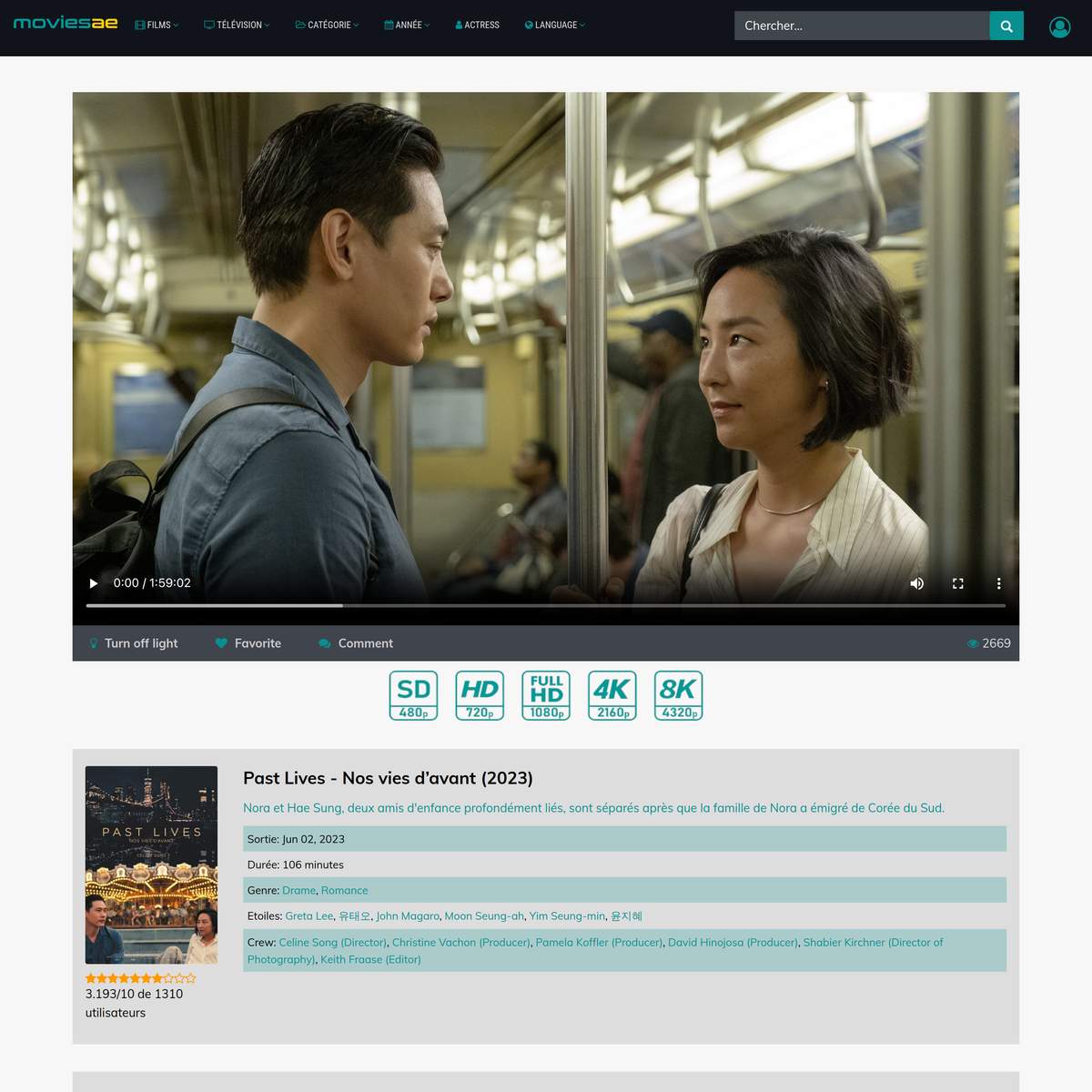Select SD 480p quality

[x=413, y=696]
